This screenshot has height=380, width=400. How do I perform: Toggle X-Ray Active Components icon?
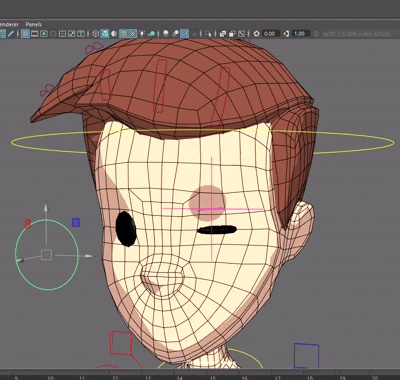232,34
